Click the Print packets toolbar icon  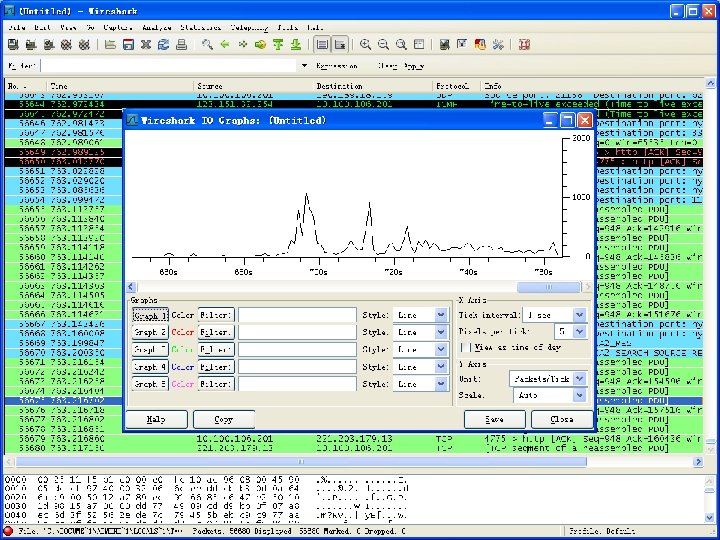(179, 45)
